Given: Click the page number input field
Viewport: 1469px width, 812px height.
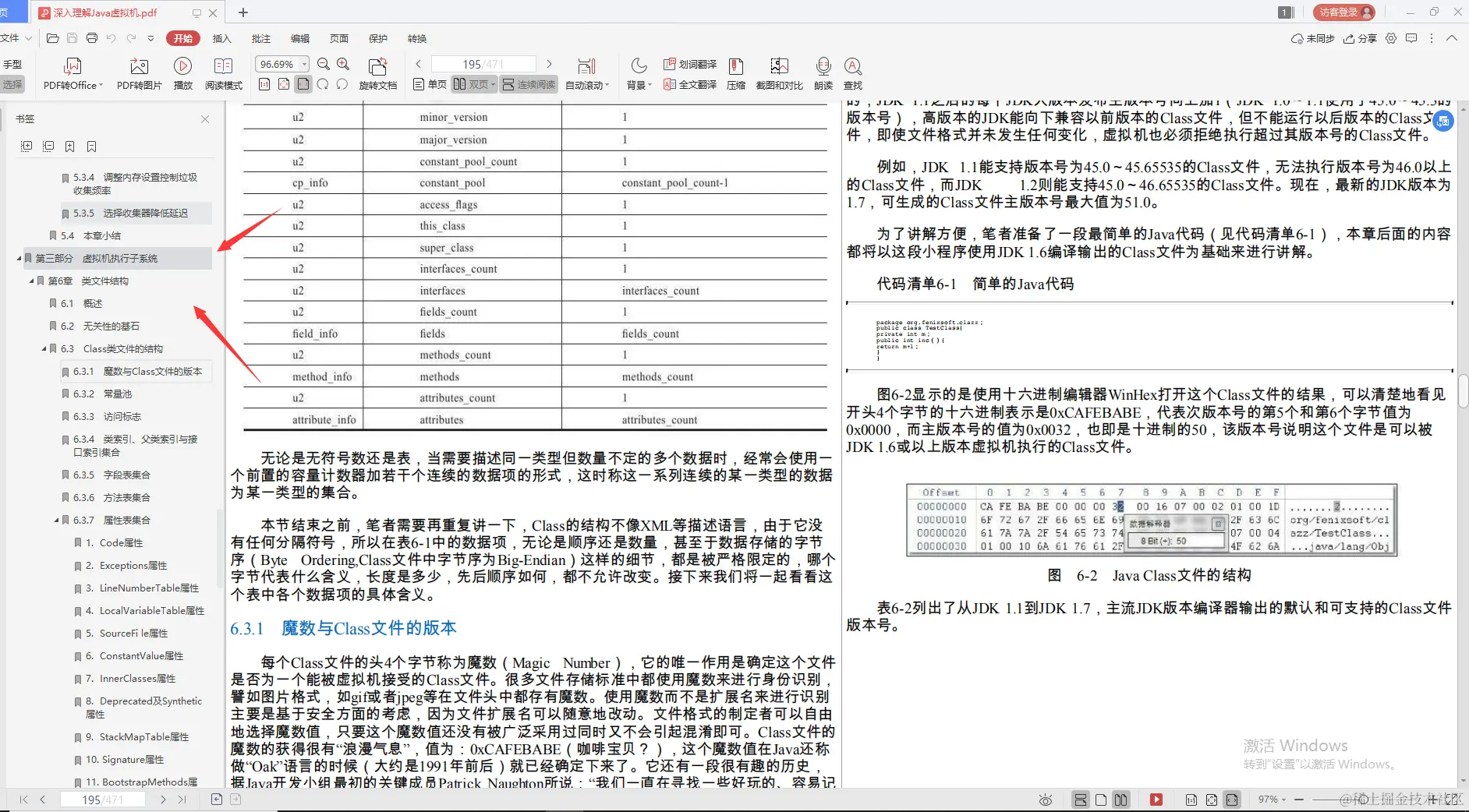Looking at the screenshot, I should click(483, 63).
